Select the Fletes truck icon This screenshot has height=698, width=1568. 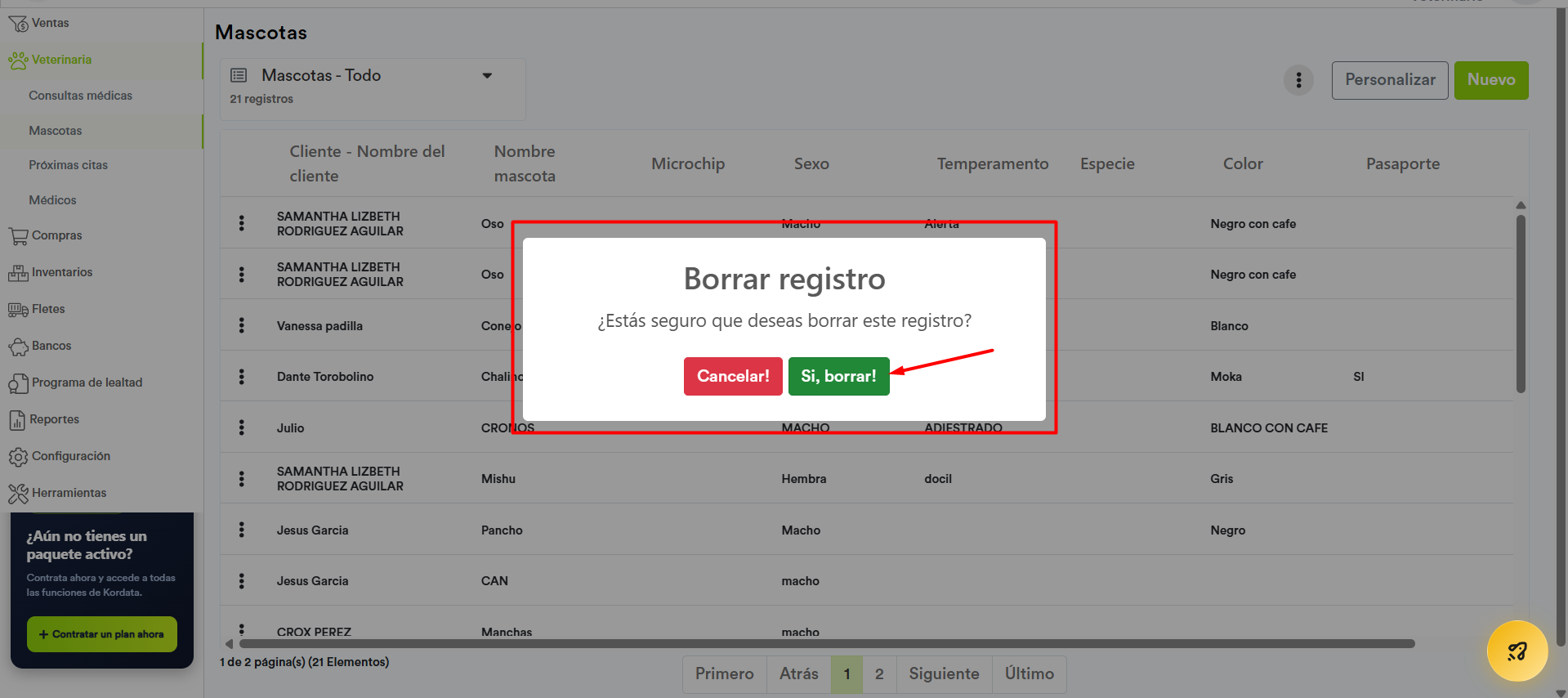[18, 310]
